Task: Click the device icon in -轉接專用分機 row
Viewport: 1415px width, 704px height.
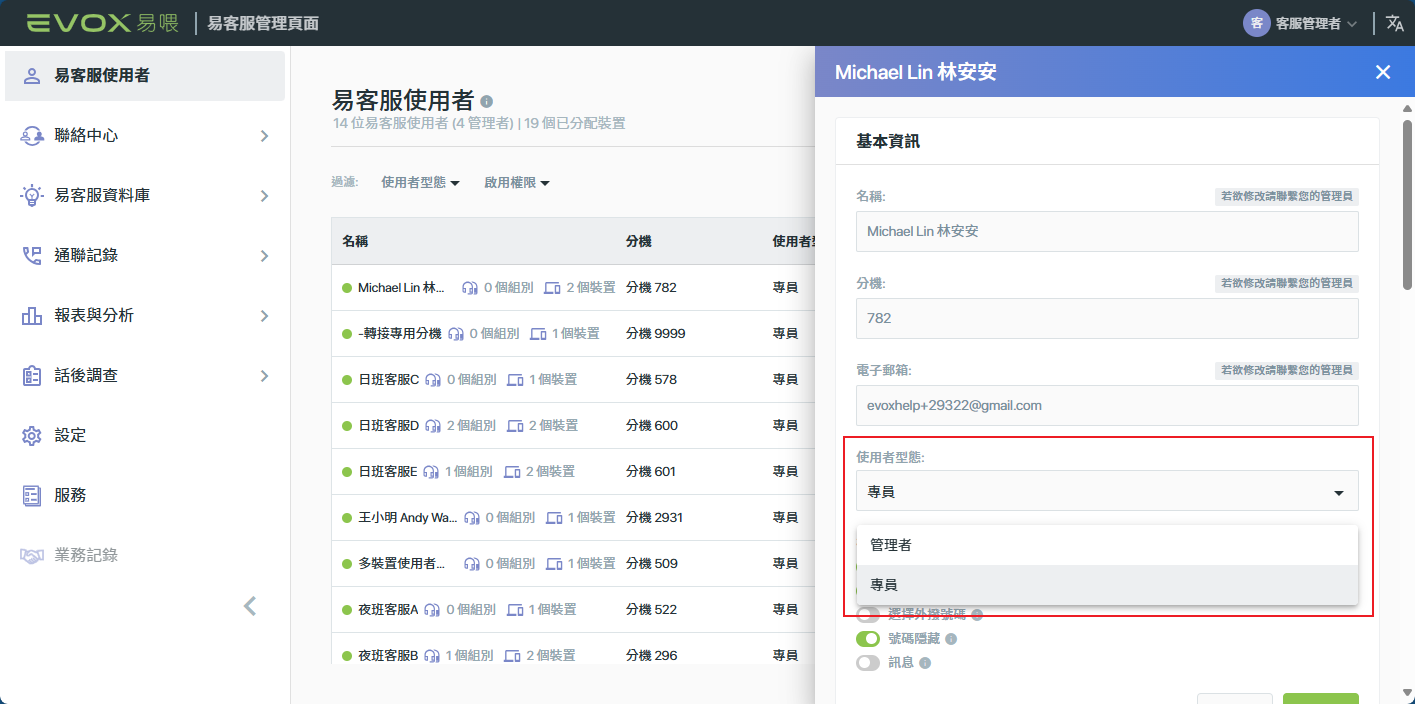Action: (538, 334)
